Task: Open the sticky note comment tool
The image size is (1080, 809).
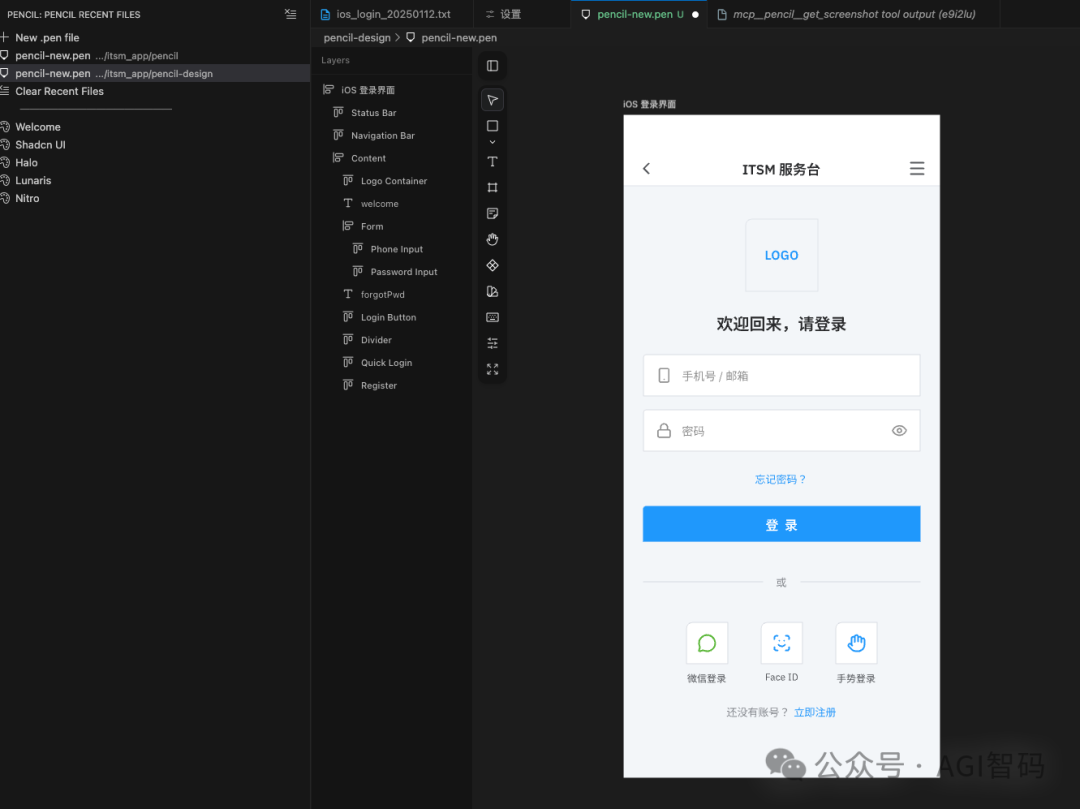Action: [492, 213]
